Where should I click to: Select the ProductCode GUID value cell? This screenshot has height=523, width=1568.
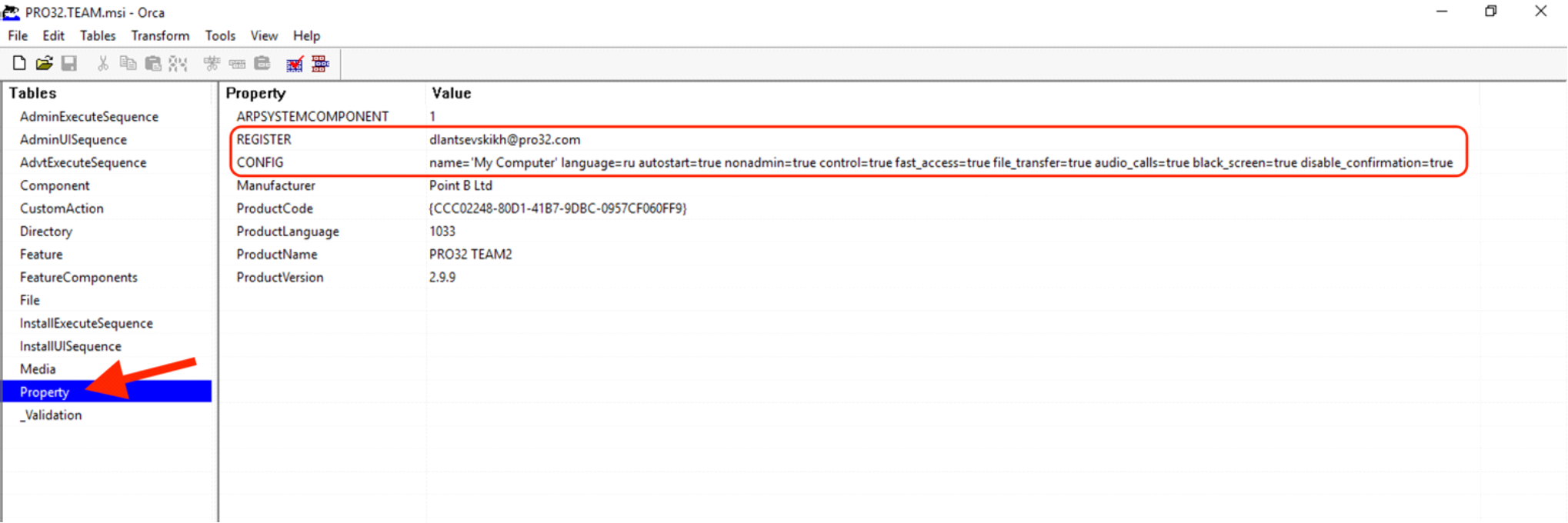pyautogui.click(x=558, y=208)
